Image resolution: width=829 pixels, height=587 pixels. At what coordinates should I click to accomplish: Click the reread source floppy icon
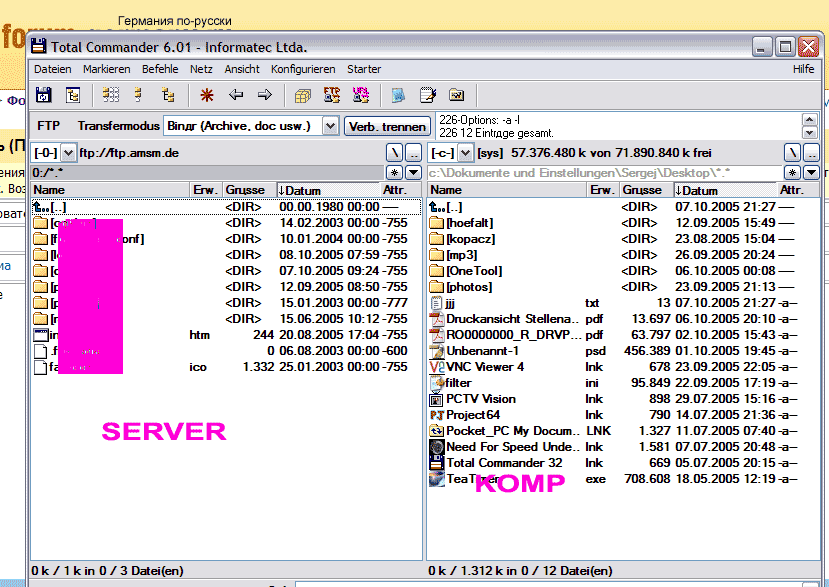click(x=43, y=95)
